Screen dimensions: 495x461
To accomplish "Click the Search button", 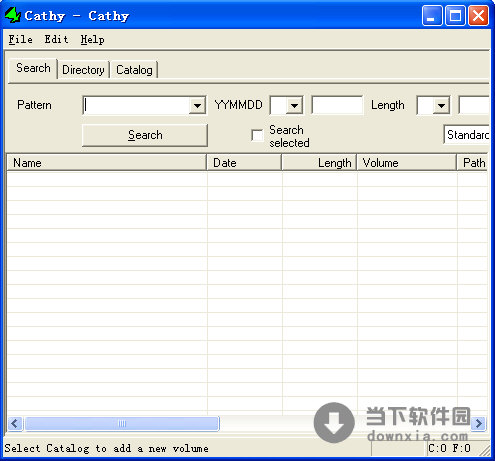I will (x=145, y=135).
